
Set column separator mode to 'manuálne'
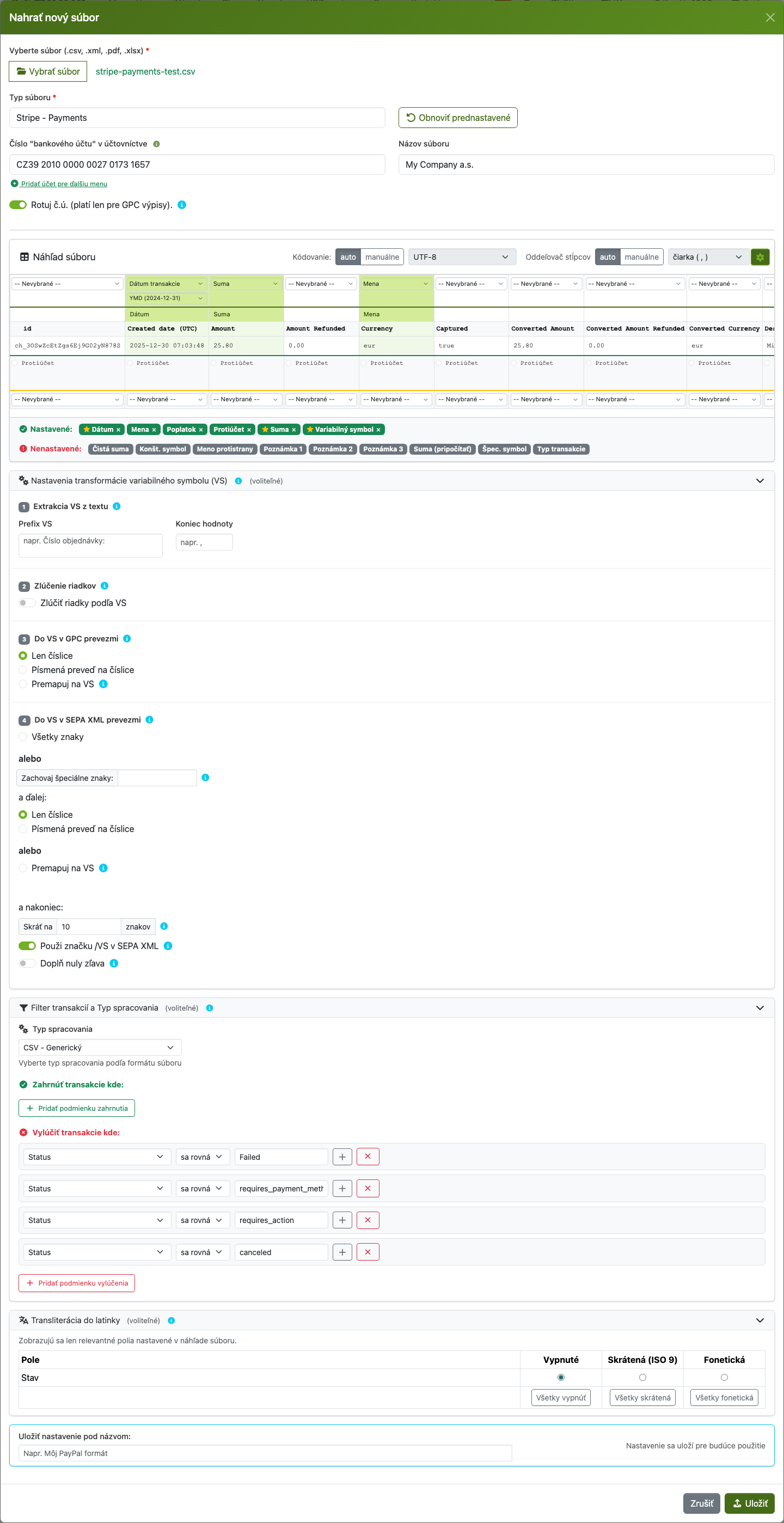point(641,257)
